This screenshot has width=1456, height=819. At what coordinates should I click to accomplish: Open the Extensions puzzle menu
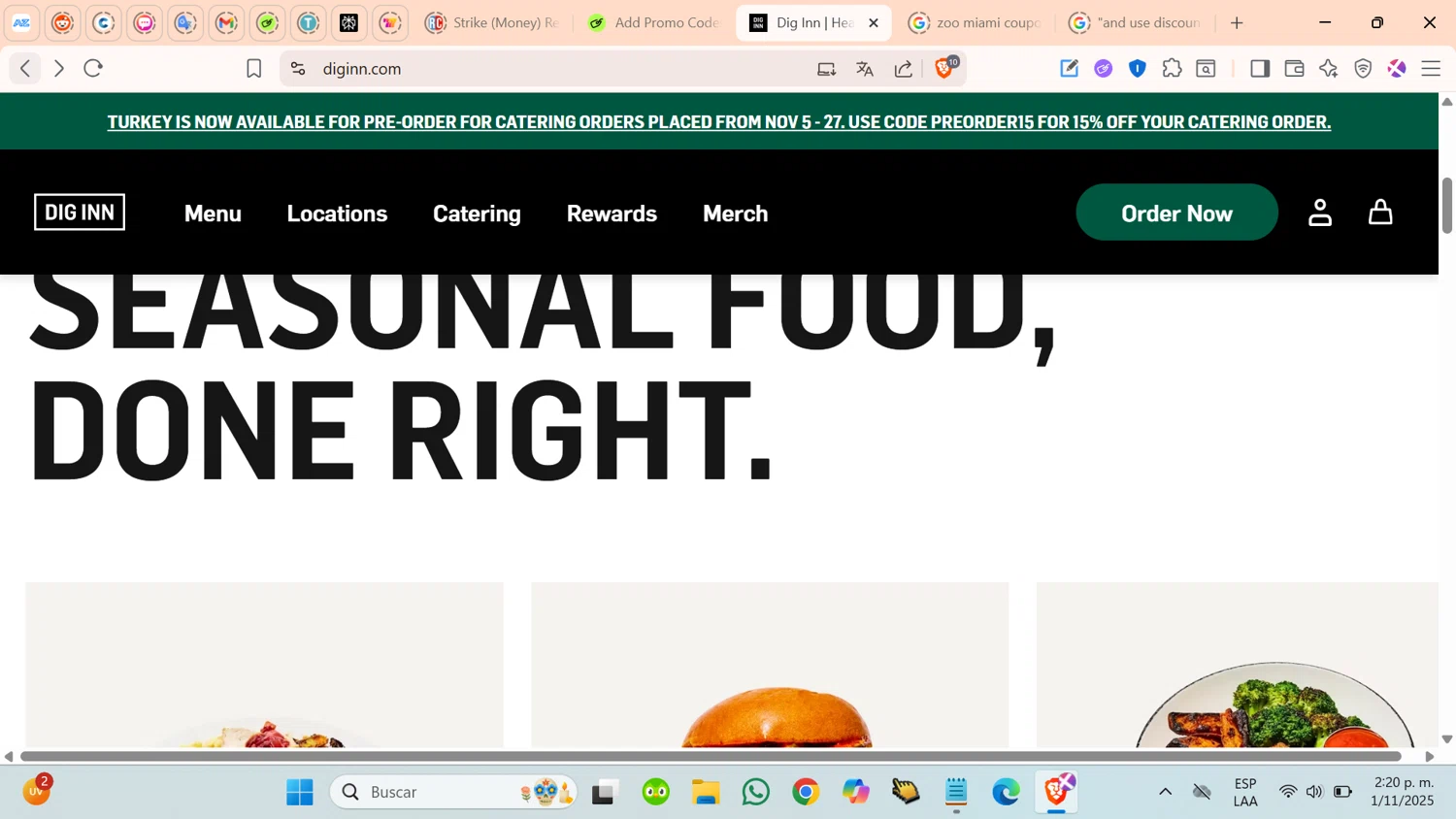point(1172,68)
